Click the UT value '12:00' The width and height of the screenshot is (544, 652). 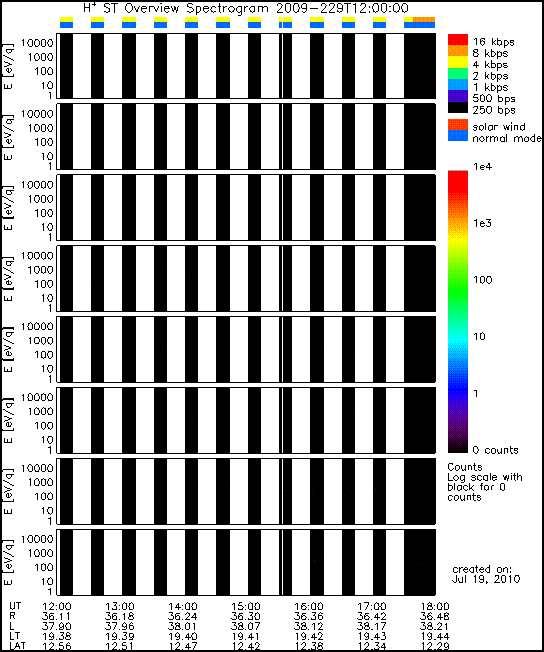click(57, 607)
